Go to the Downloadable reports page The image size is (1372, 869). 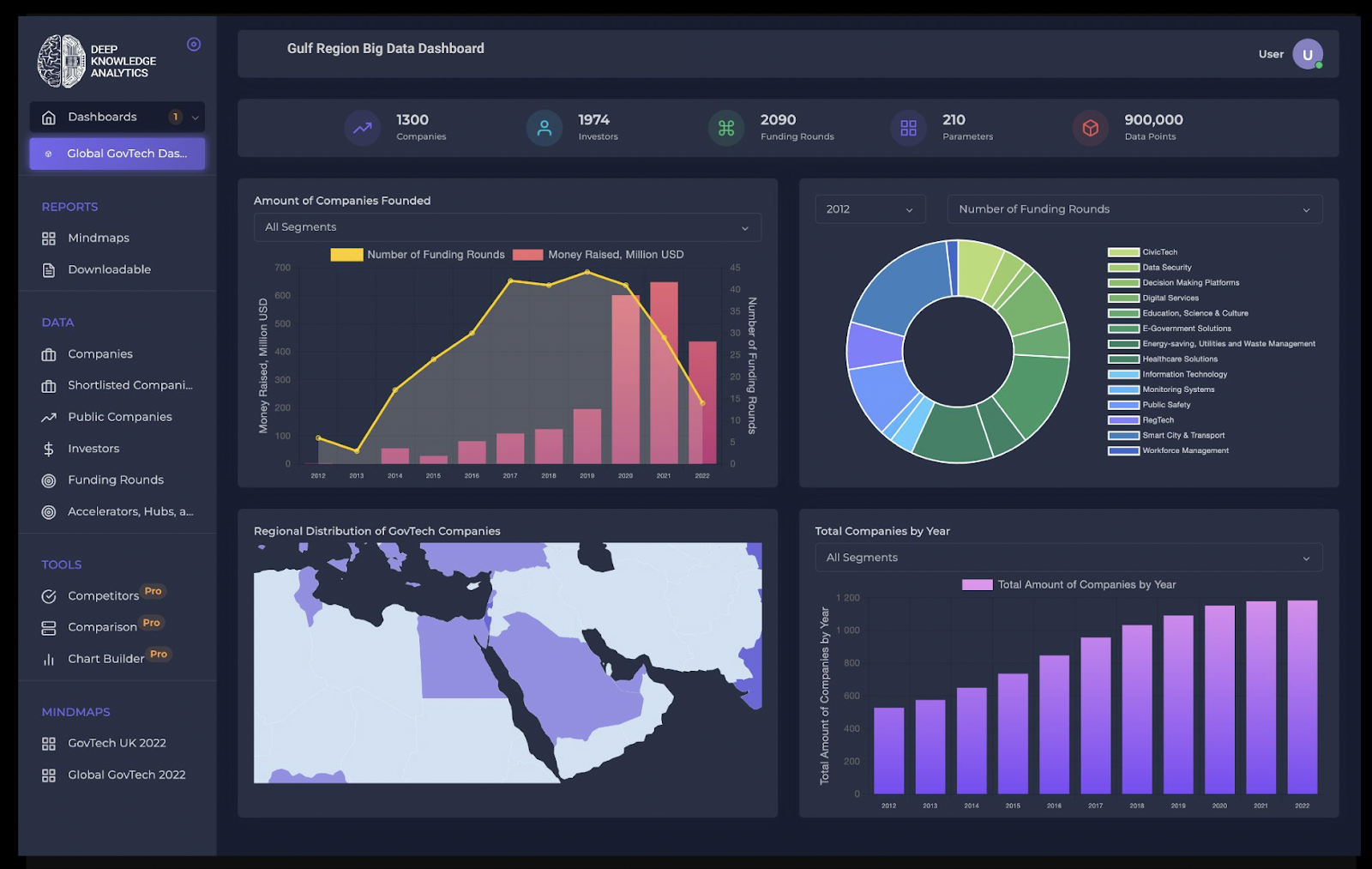tap(109, 269)
